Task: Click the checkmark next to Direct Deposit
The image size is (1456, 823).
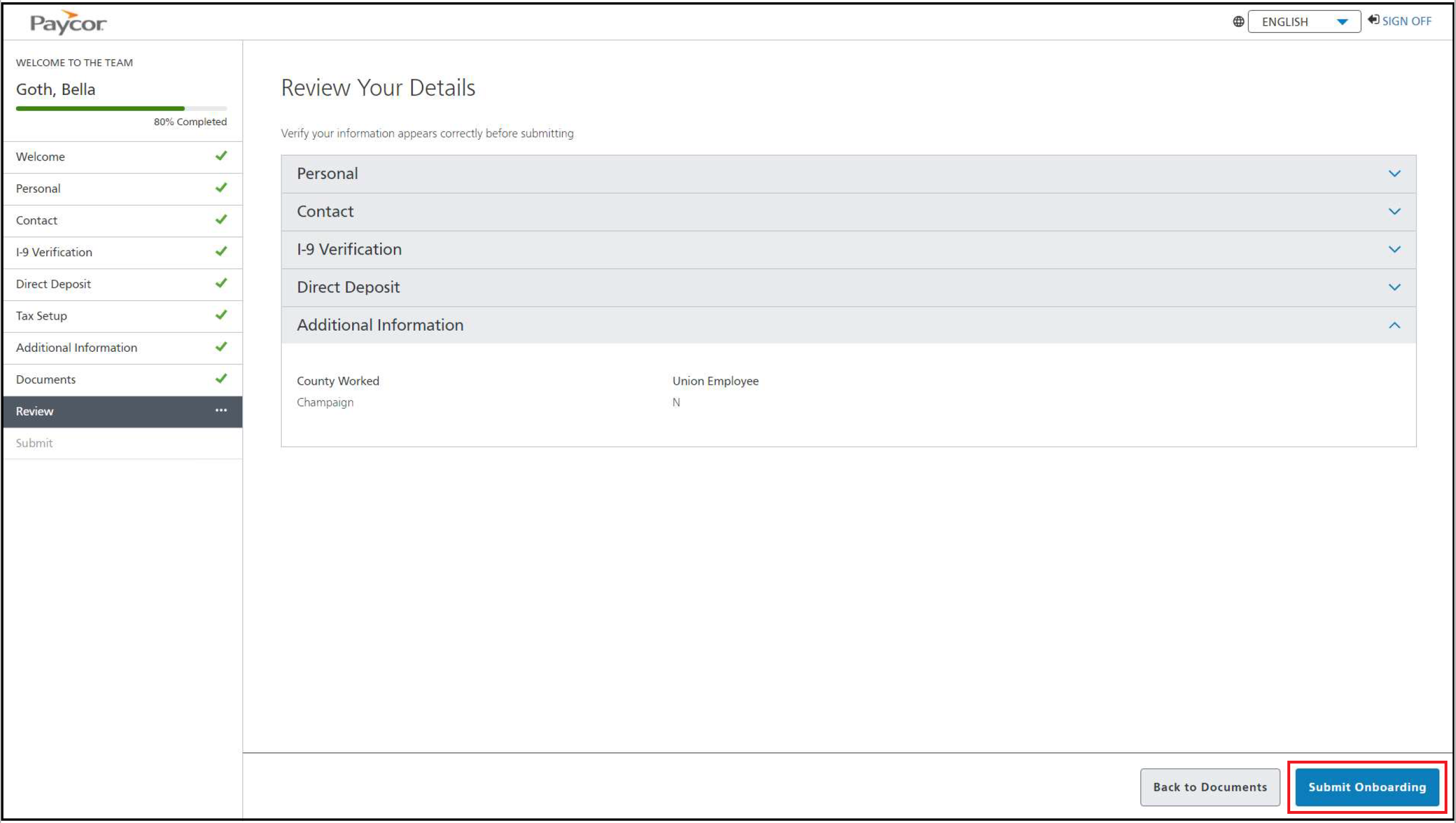Action: pyautogui.click(x=221, y=283)
